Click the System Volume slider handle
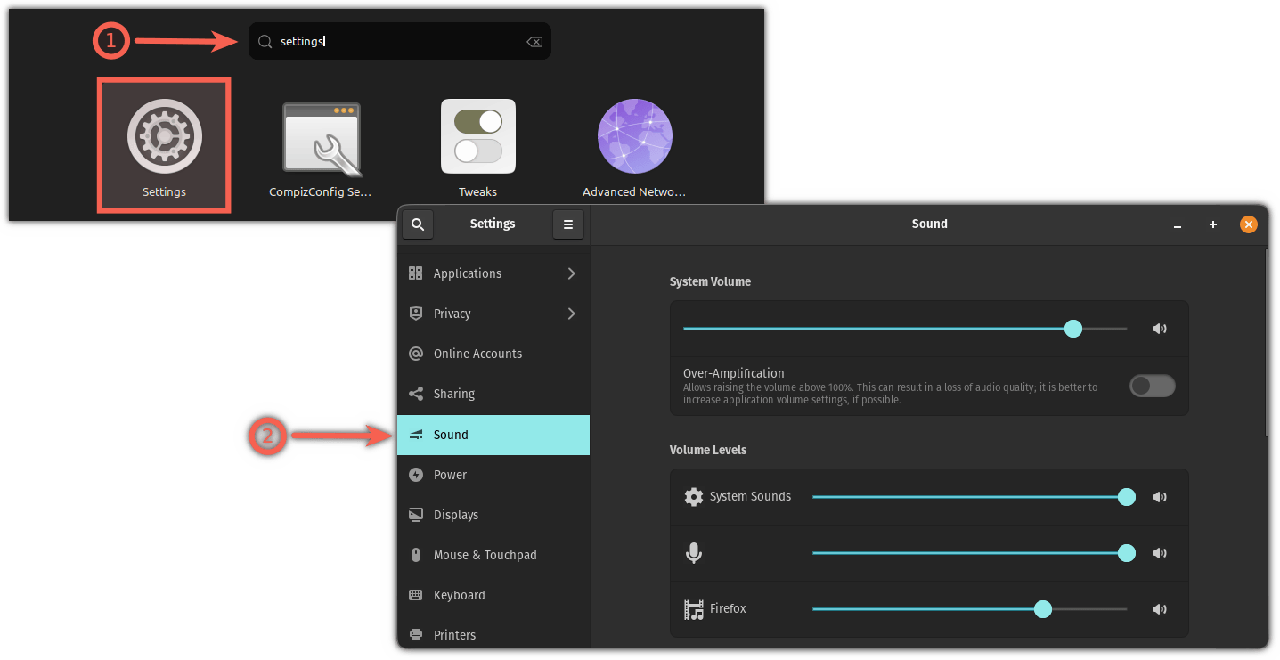The image size is (1280, 660). pos(1073,329)
